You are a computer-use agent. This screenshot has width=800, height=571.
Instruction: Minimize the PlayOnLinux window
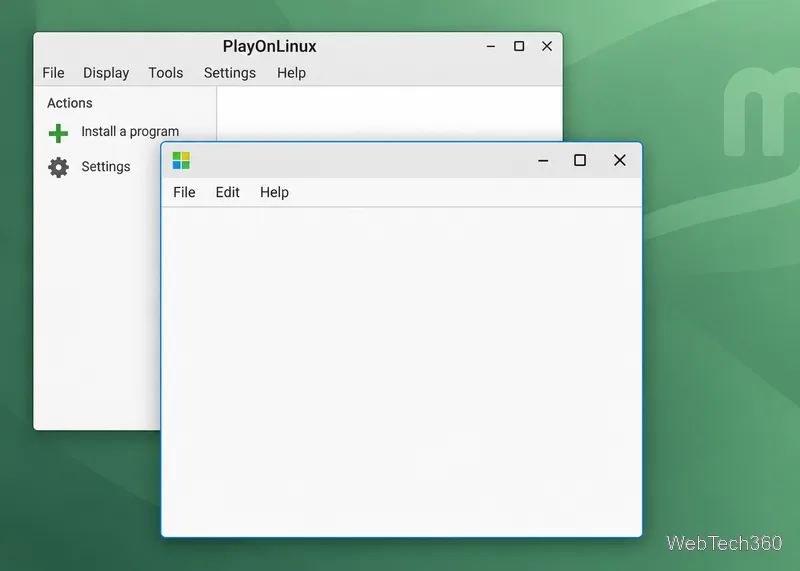tap(491, 46)
